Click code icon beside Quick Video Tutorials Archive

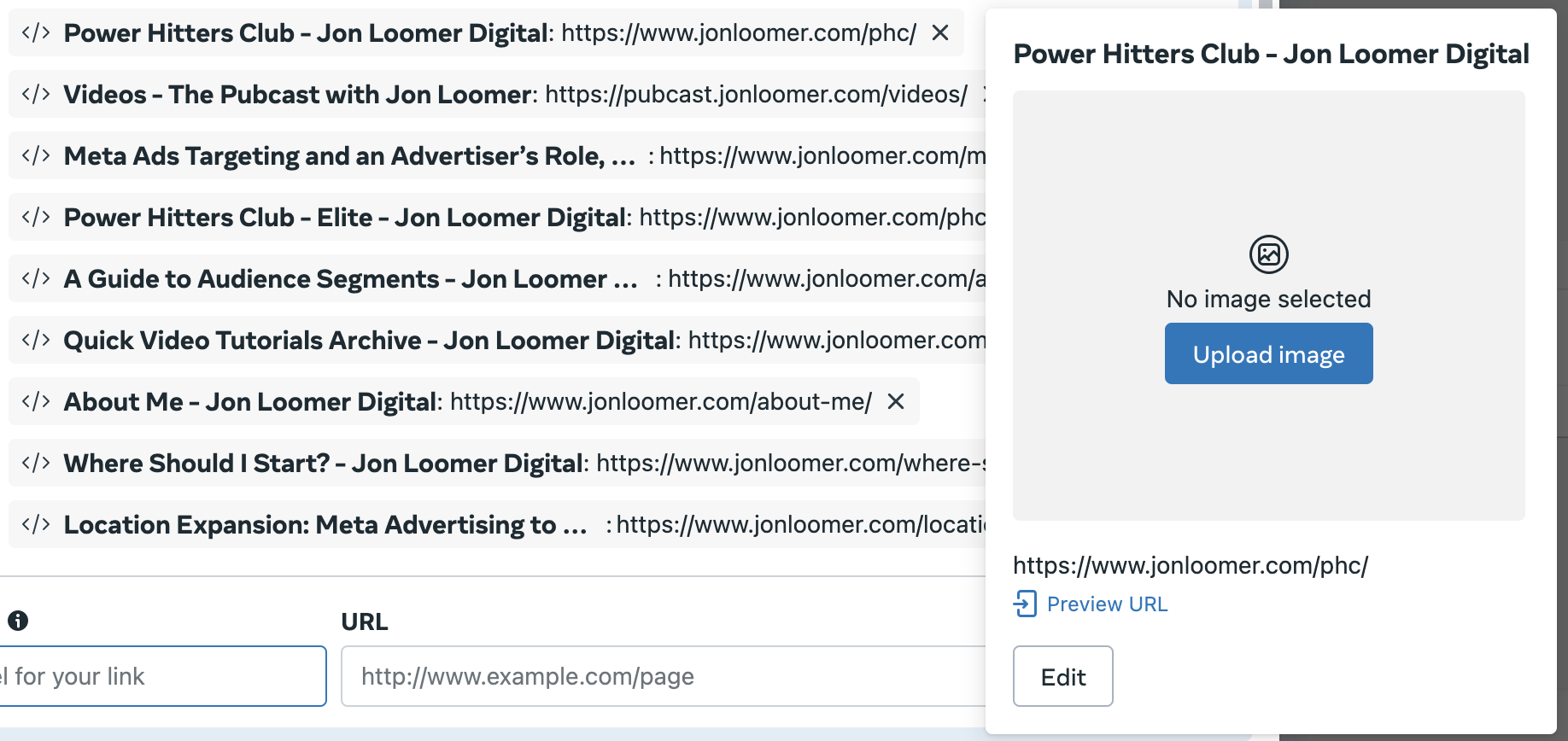pos(36,340)
